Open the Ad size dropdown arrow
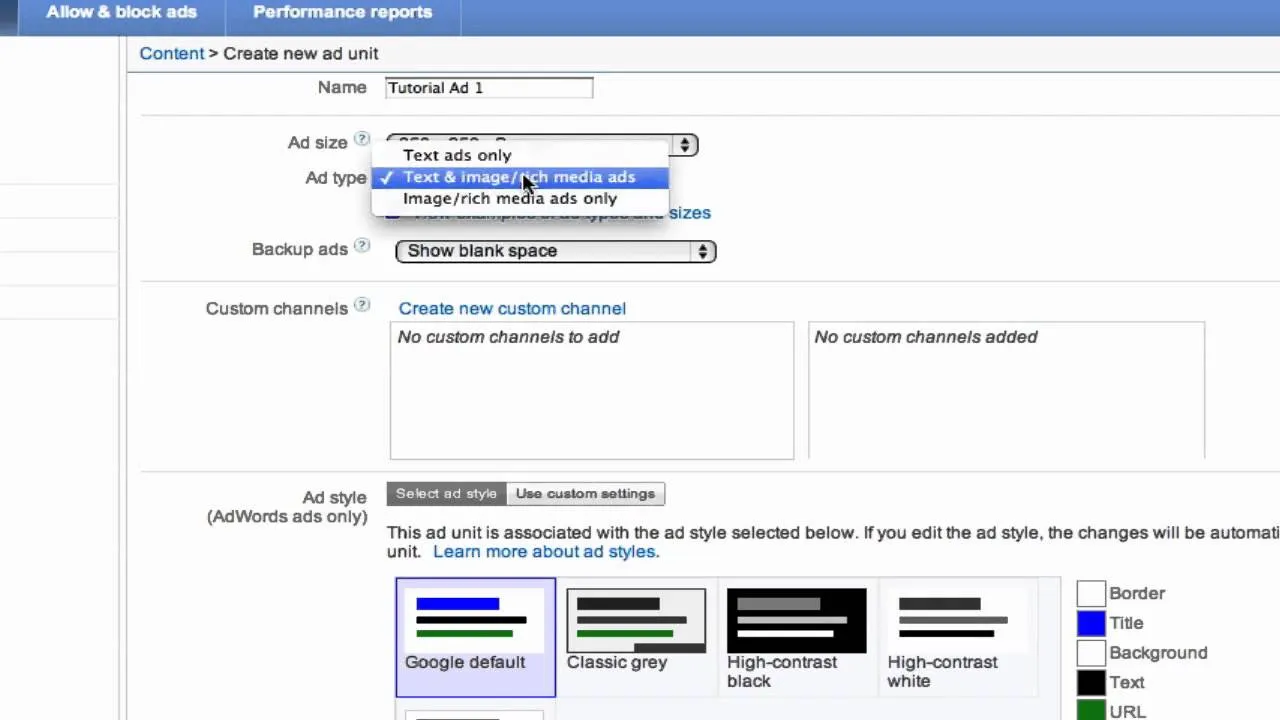Viewport: 1280px width, 720px height. pos(684,145)
